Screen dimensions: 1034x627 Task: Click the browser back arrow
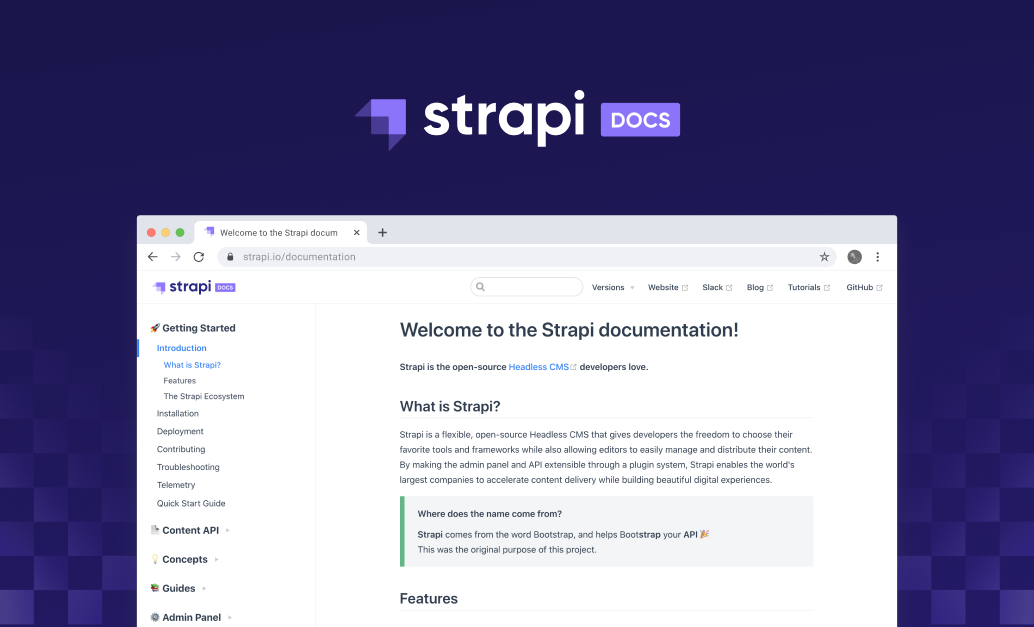153,257
